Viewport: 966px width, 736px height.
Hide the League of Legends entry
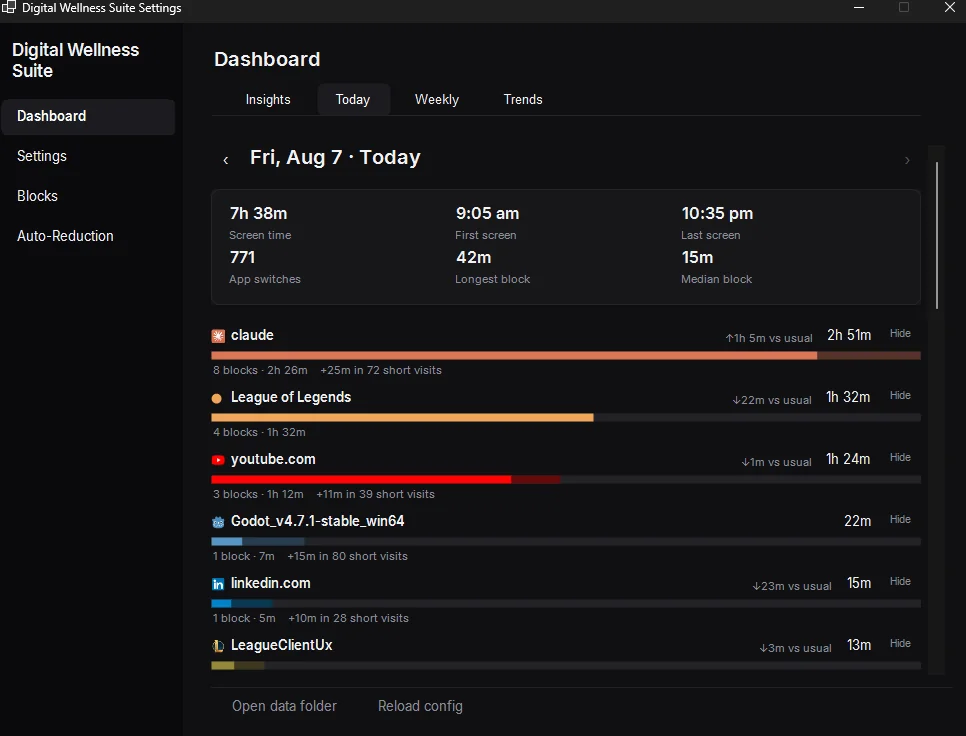[x=900, y=395]
